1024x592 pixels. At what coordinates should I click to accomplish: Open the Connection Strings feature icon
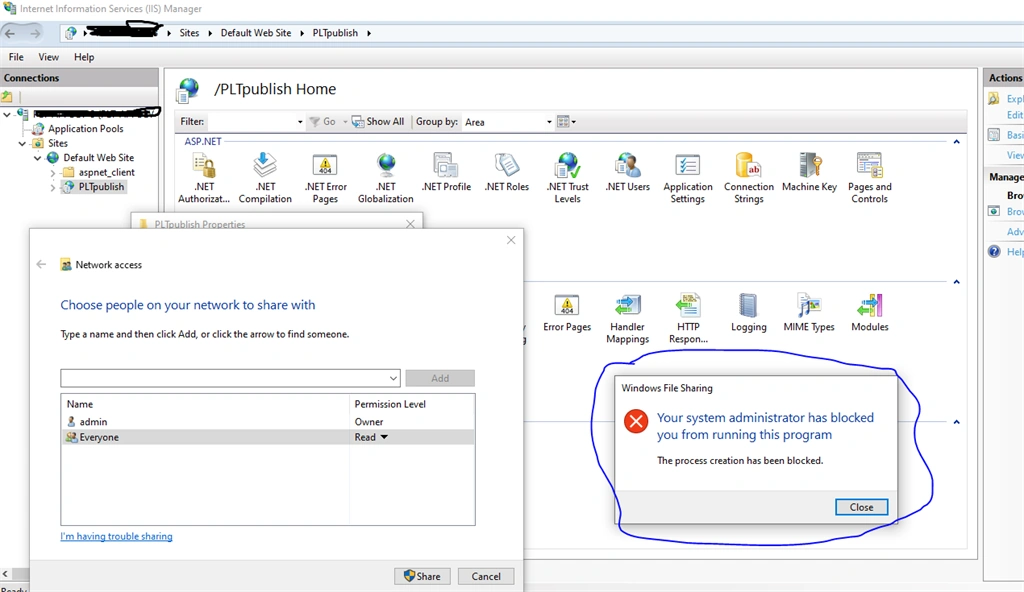(x=748, y=178)
